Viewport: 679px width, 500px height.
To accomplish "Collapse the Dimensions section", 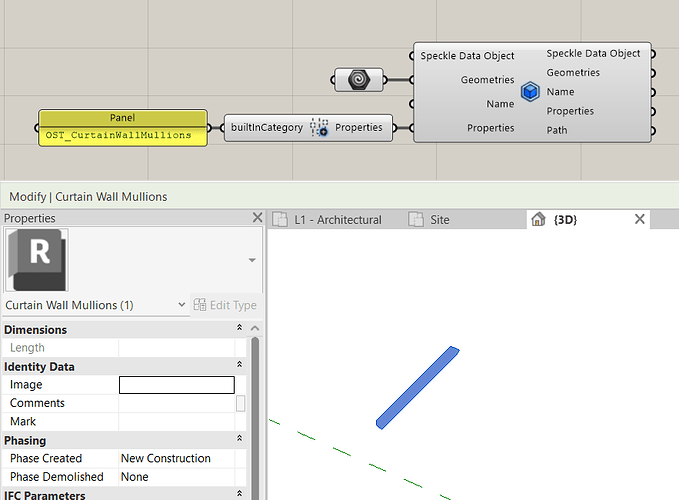I will tap(239, 328).
